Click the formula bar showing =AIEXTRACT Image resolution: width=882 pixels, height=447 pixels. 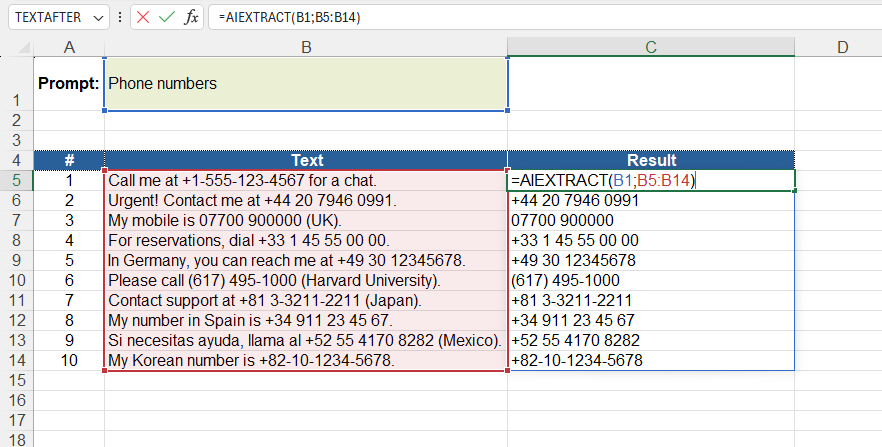point(540,18)
